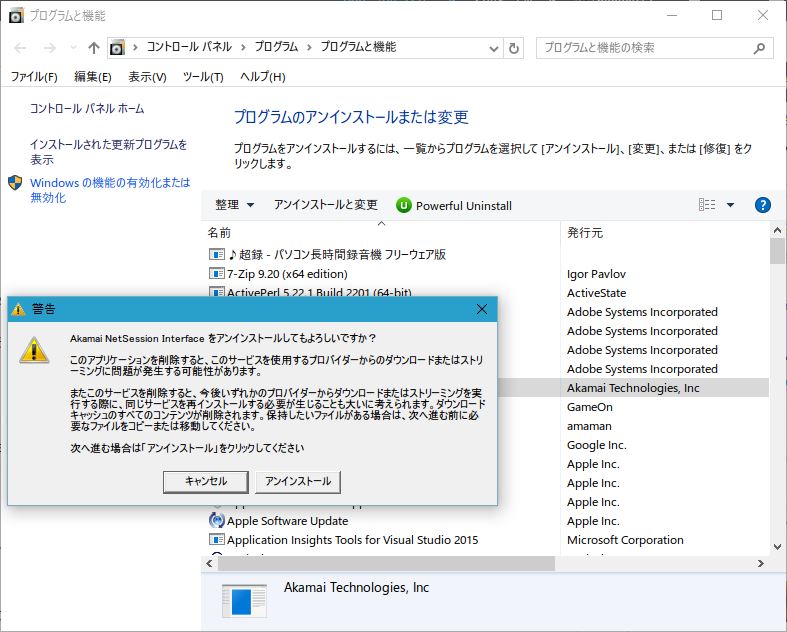Click the 発行元 column header
This screenshot has width=787, height=632.
pyautogui.click(x=585, y=232)
